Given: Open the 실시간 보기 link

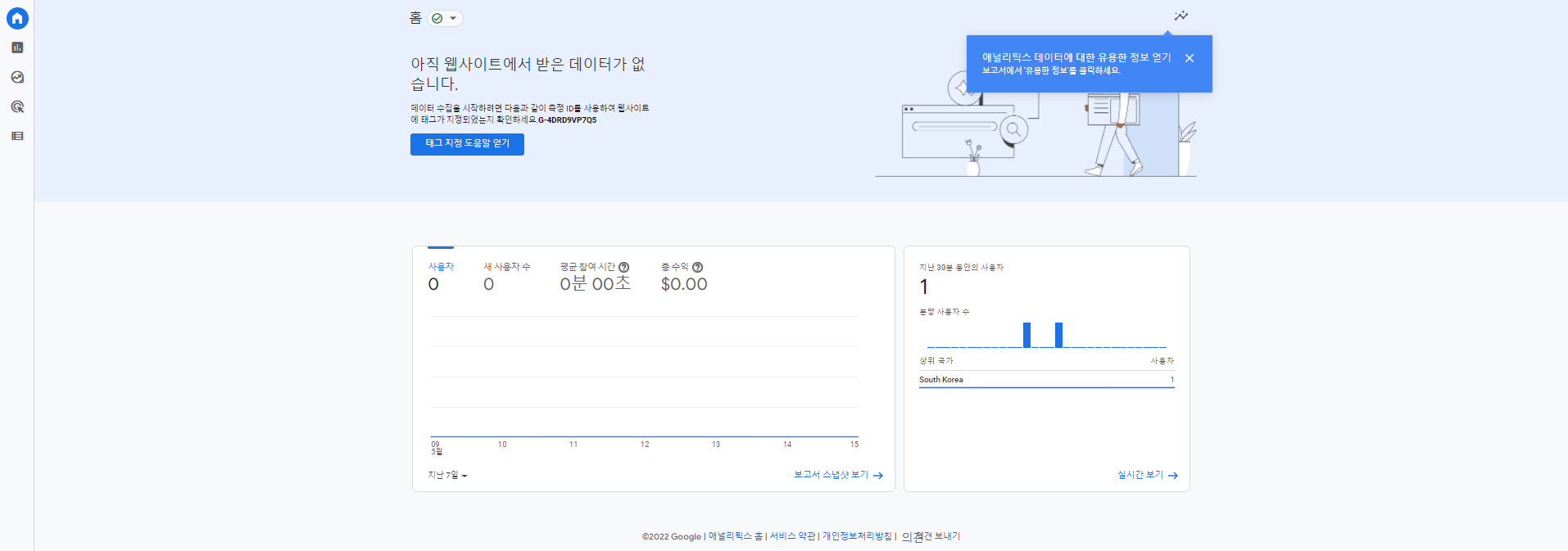Looking at the screenshot, I should coord(1148,475).
